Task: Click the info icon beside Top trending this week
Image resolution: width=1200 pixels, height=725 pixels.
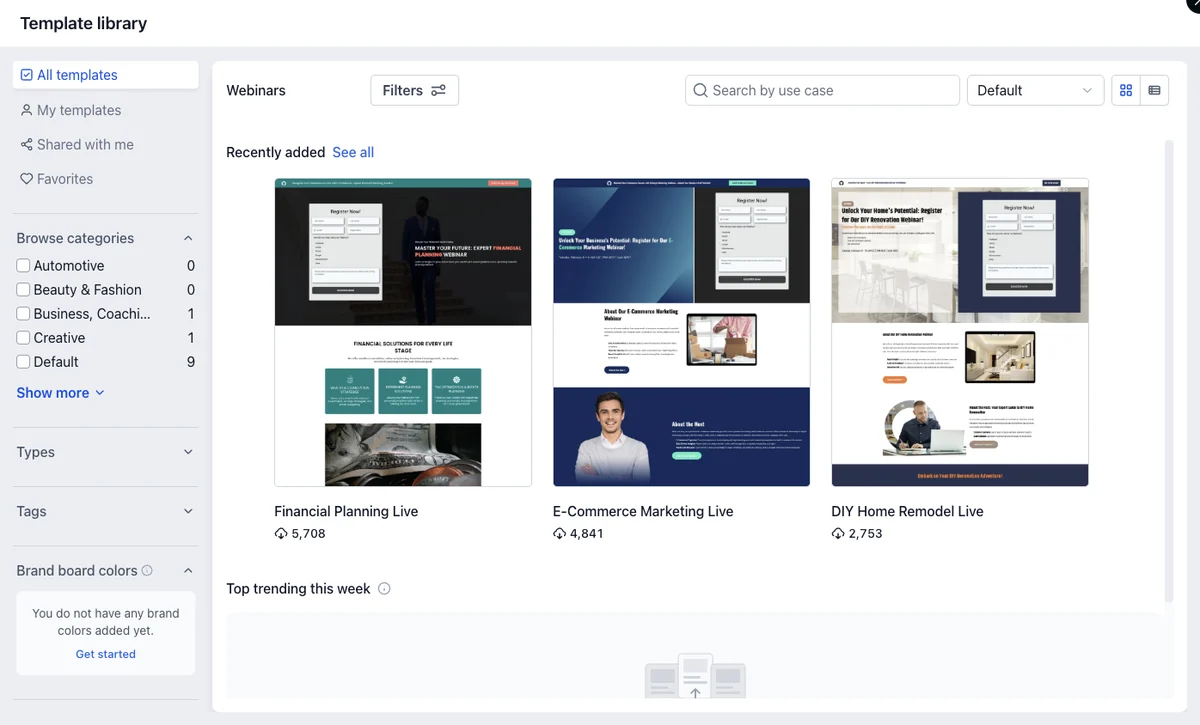Action: coord(384,589)
